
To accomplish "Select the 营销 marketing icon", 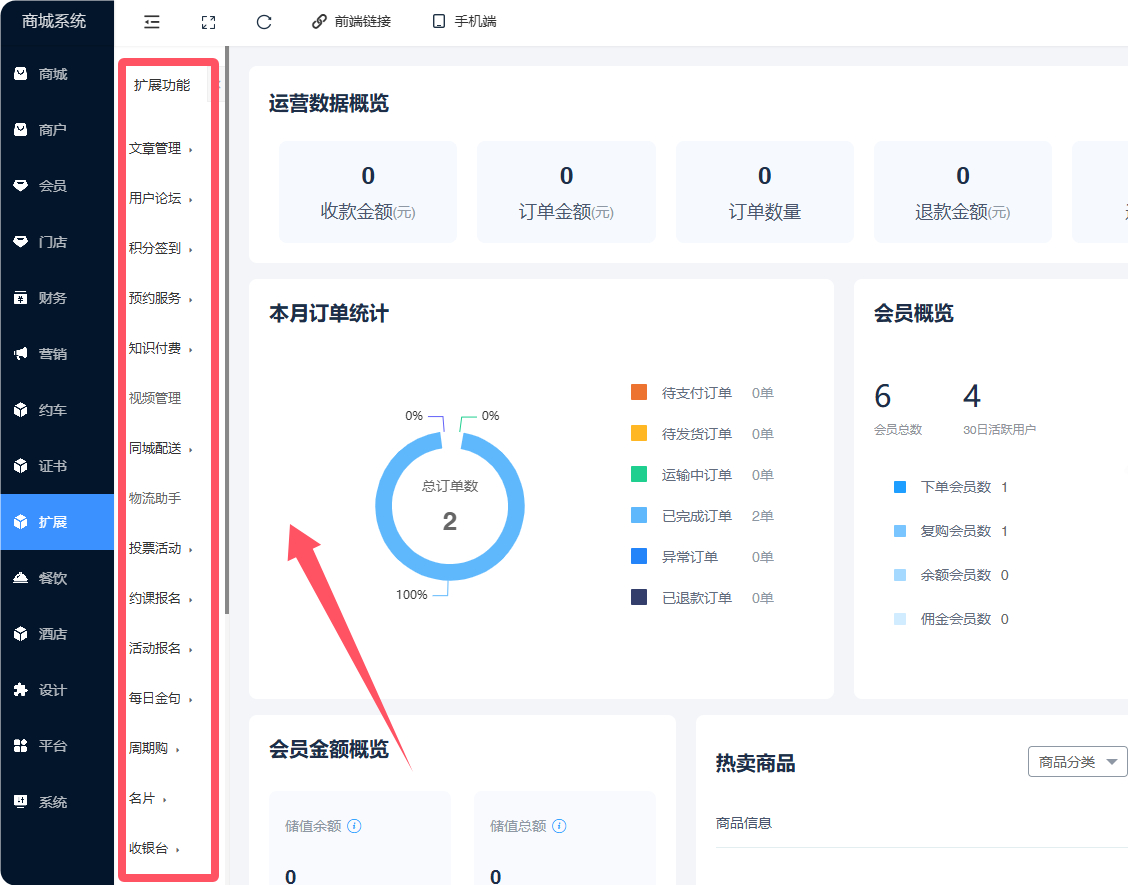I will point(36,353).
